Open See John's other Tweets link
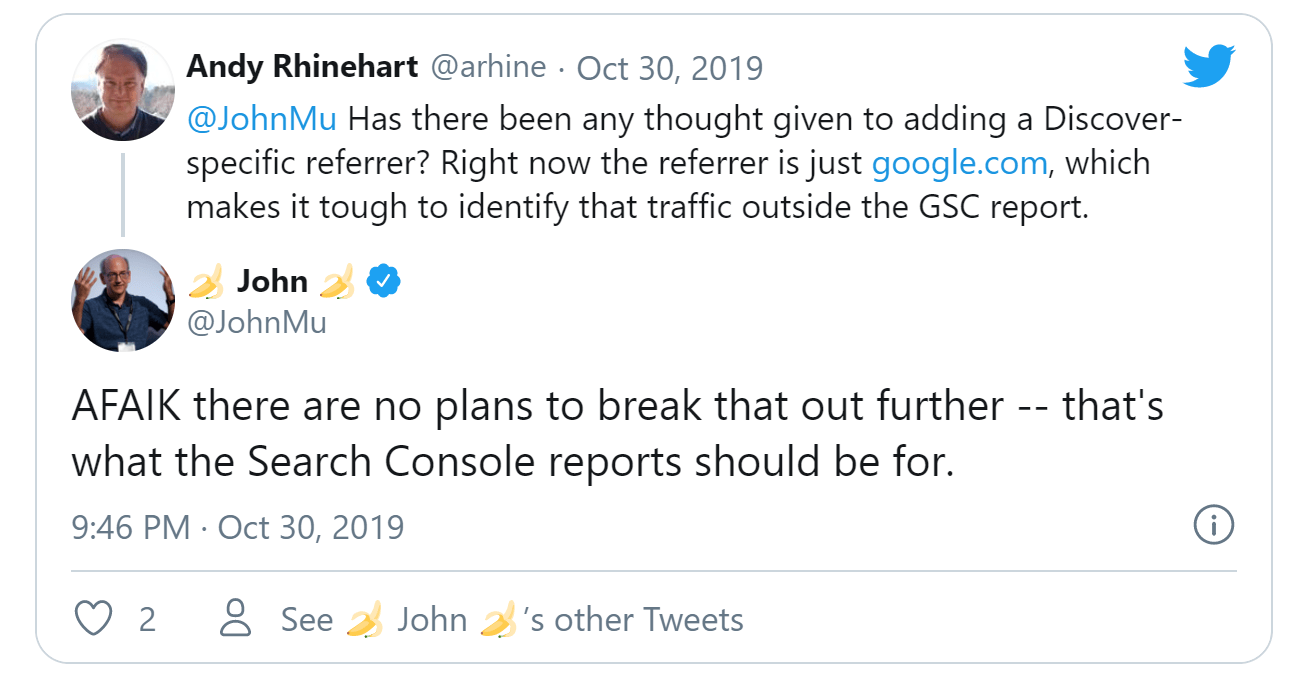Viewport: 1303px width, 676px height. (512, 619)
